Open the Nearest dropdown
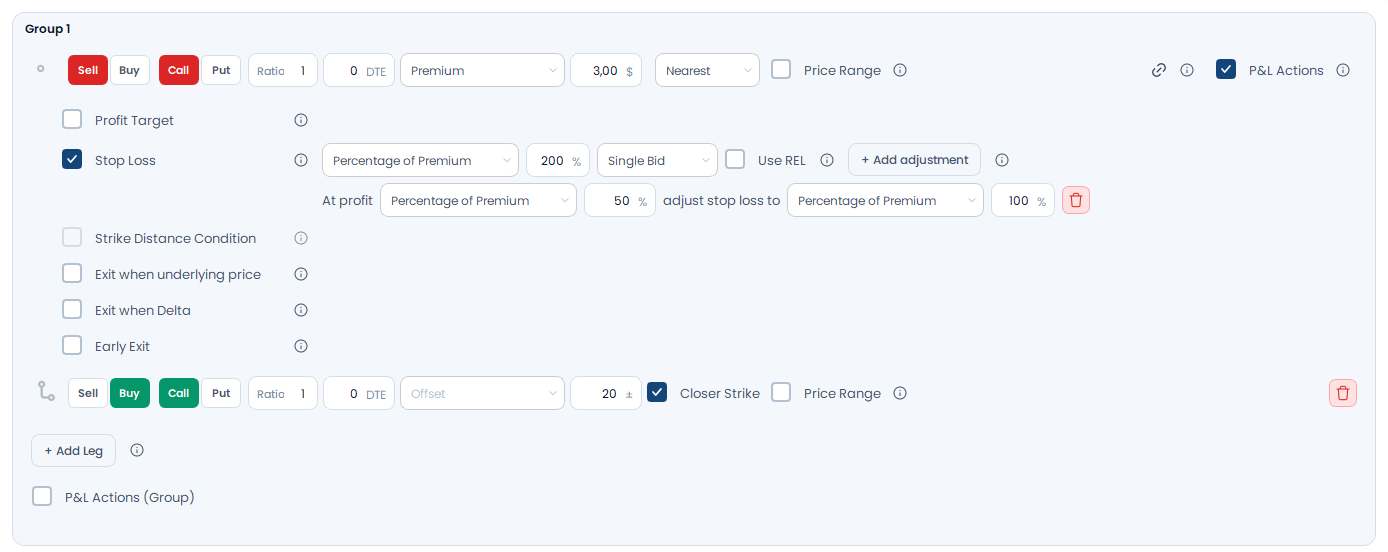Image resolution: width=1388 pixels, height=552 pixels. click(x=707, y=70)
